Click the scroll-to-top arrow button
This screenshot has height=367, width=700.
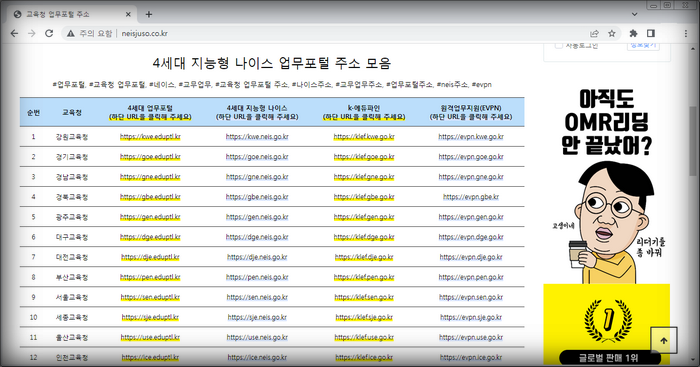pyautogui.click(x=663, y=340)
